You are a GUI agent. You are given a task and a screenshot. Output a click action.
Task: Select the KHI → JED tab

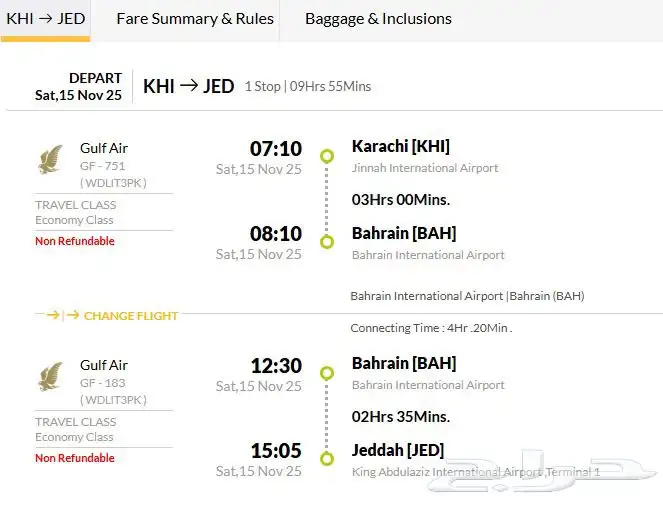[46, 19]
